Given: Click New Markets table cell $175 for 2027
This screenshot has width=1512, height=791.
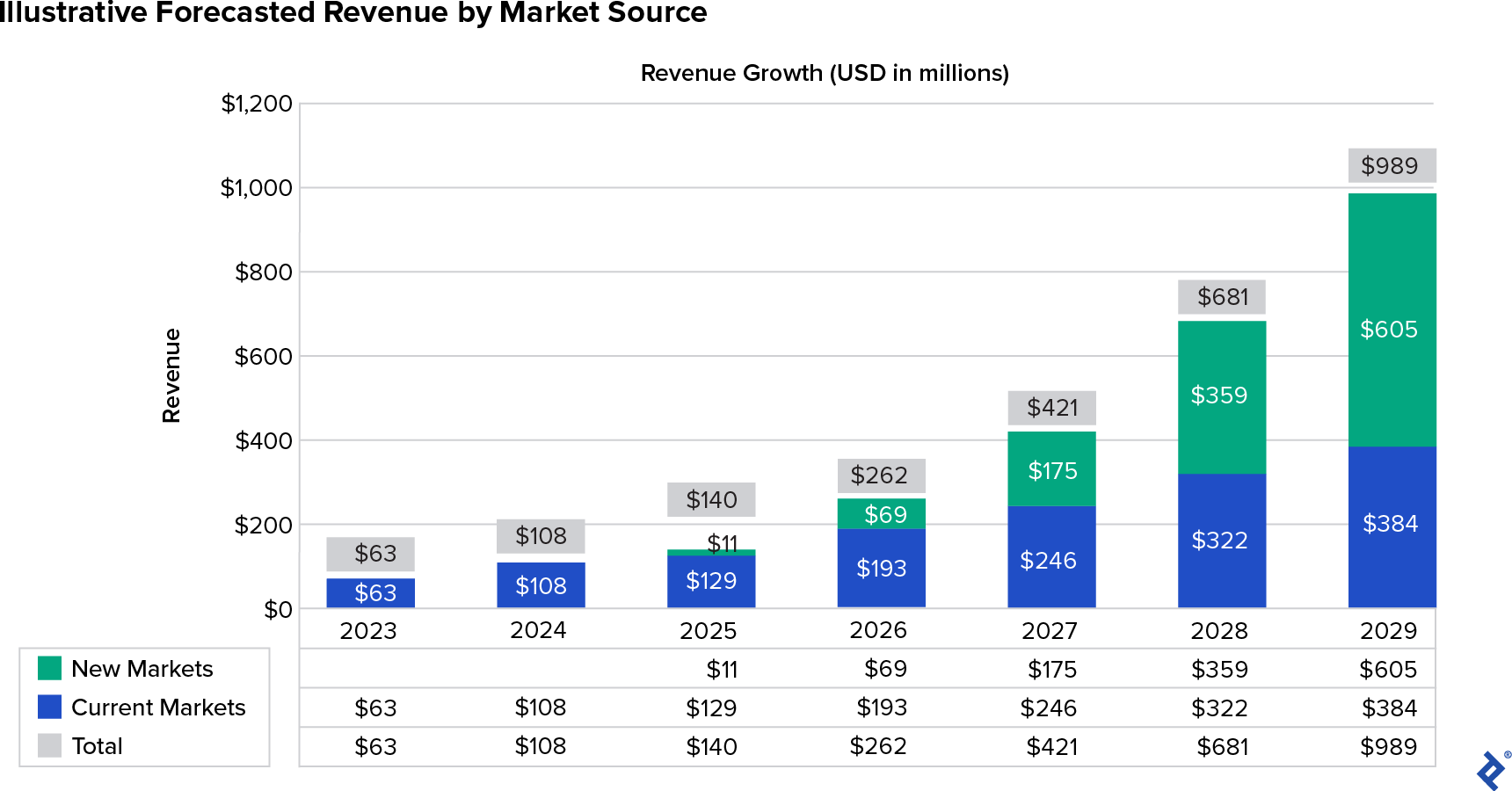Looking at the screenshot, I should 1052,670.
